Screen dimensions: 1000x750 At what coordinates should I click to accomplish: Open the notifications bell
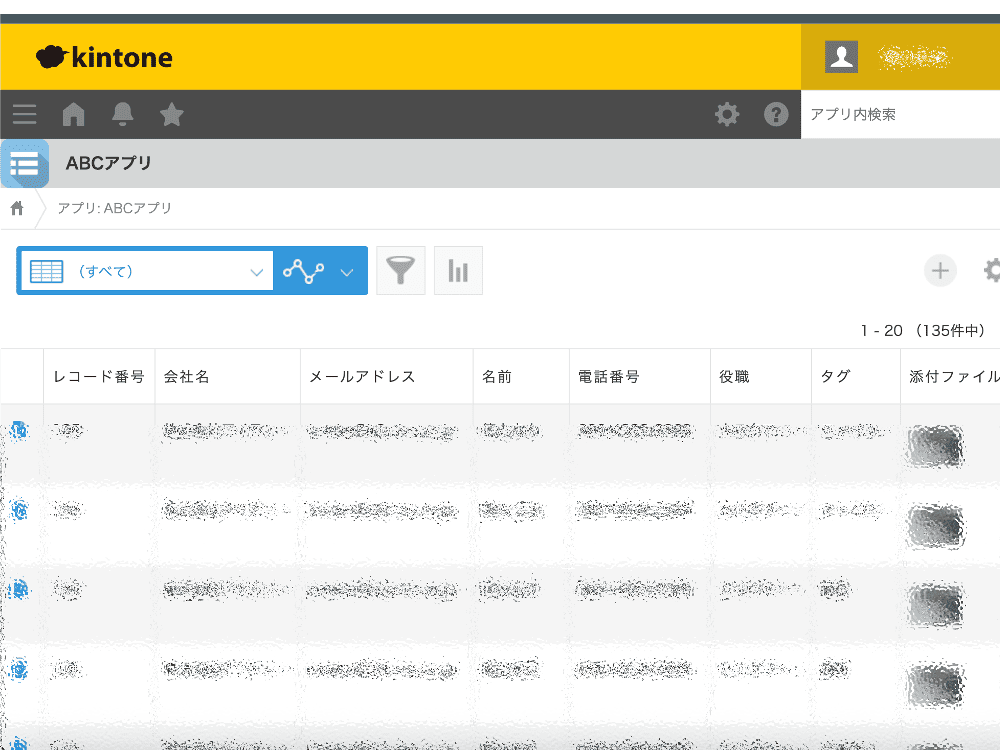coord(123,114)
